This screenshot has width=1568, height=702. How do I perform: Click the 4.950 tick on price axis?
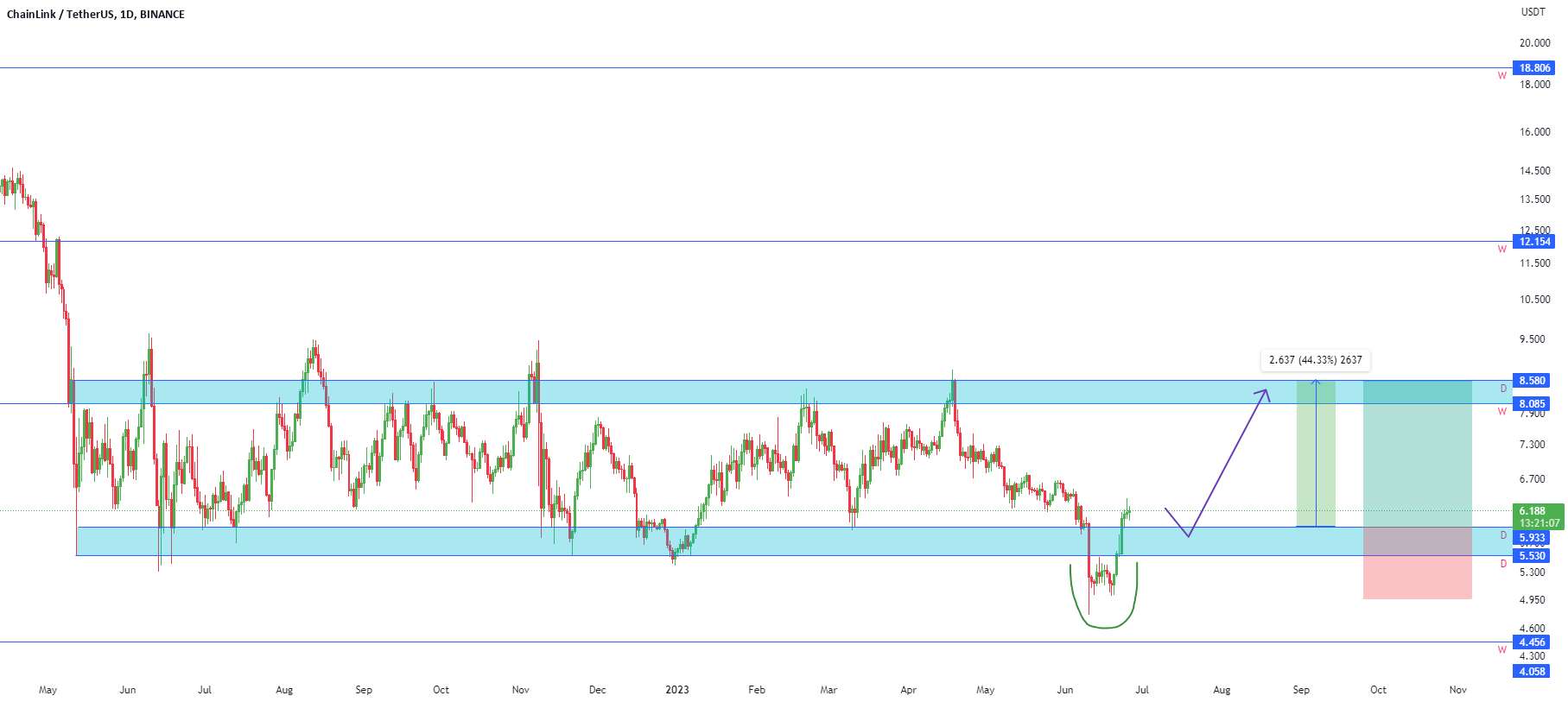click(x=1533, y=600)
